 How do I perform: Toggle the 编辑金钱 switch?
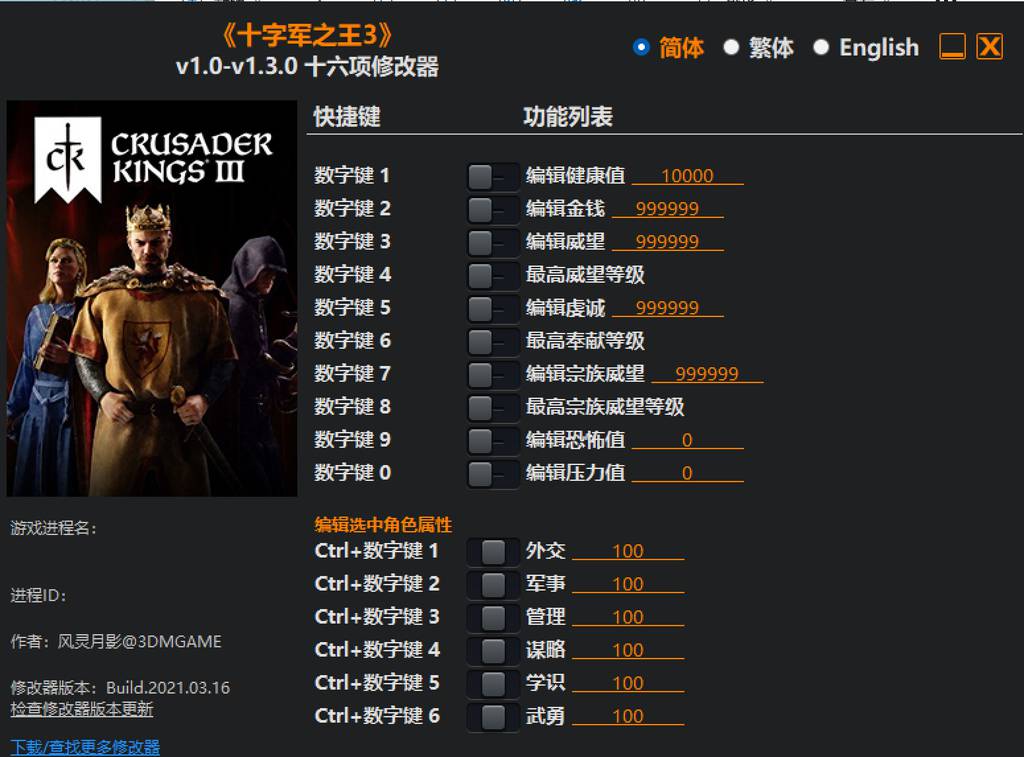pyautogui.click(x=492, y=210)
